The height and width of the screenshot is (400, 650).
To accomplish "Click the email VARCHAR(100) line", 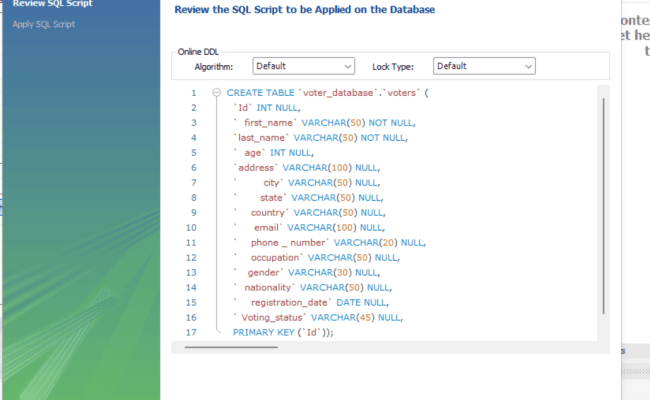I will (x=309, y=228).
